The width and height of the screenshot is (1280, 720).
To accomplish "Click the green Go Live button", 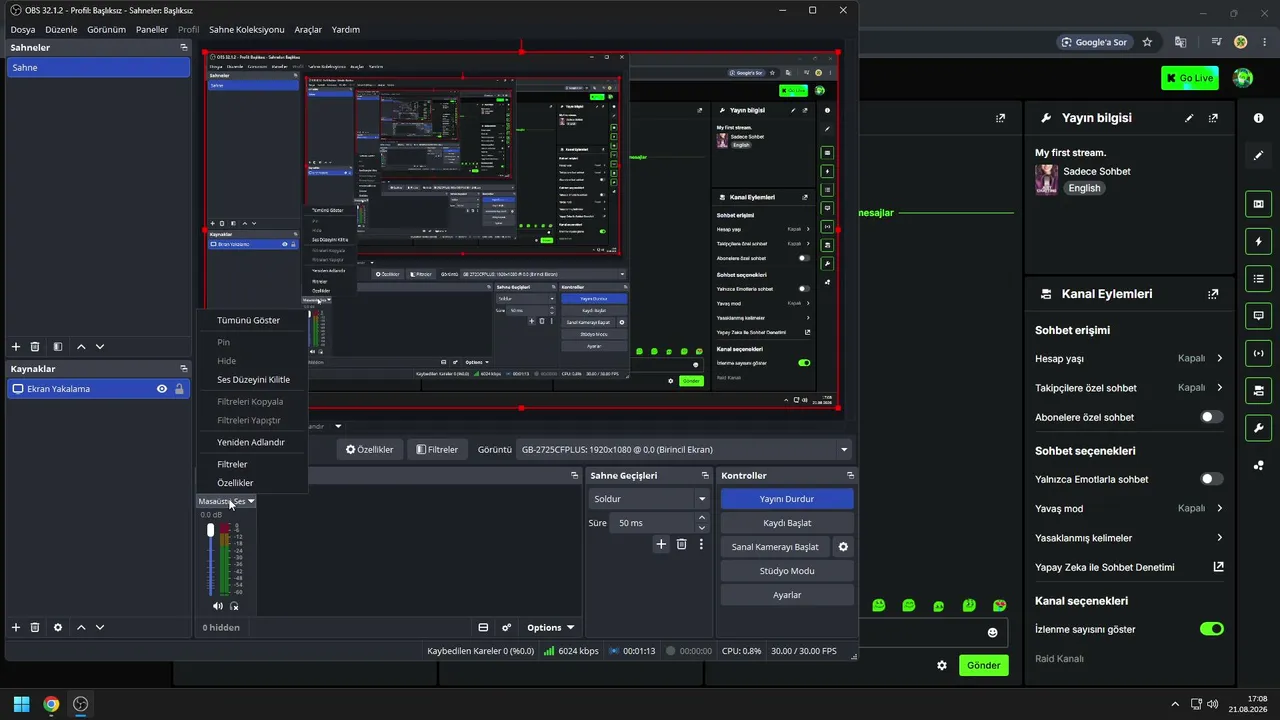I will click(1190, 78).
